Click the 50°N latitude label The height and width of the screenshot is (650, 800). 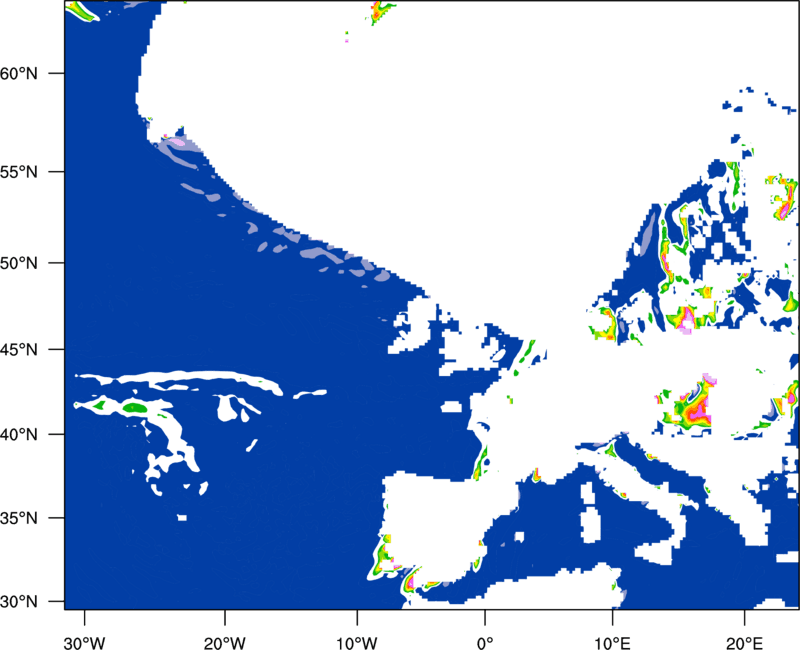click(19, 263)
